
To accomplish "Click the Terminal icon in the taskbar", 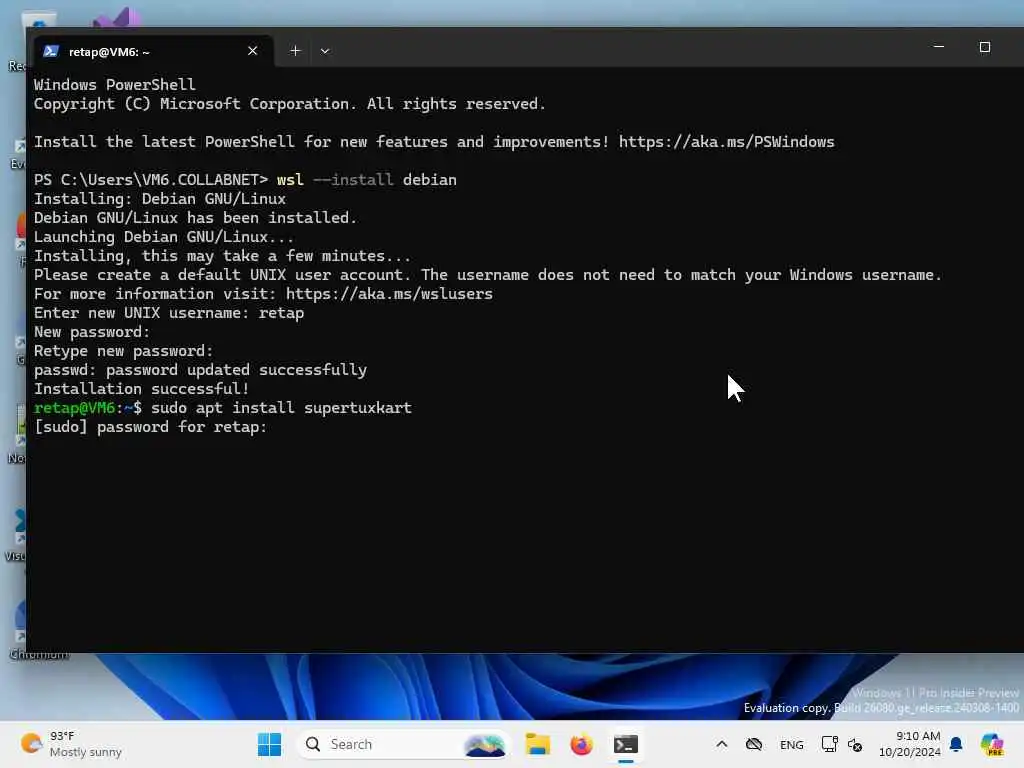I will (626, 744).
